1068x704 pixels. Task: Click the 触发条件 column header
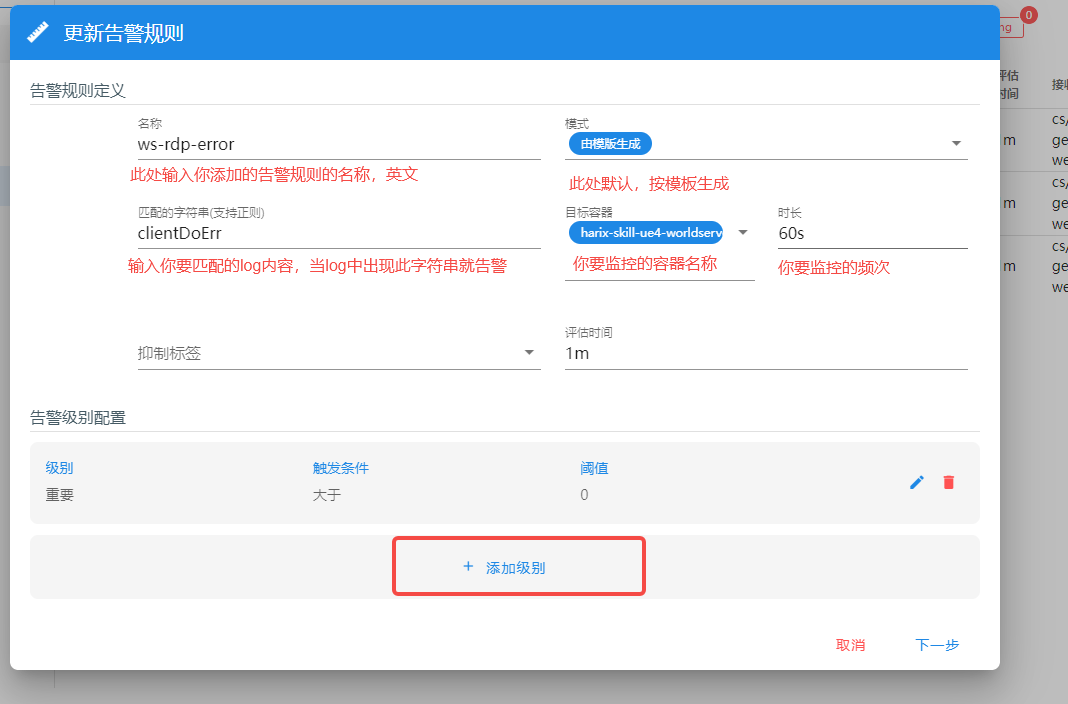pyautogui.click(x=341, y=468)
